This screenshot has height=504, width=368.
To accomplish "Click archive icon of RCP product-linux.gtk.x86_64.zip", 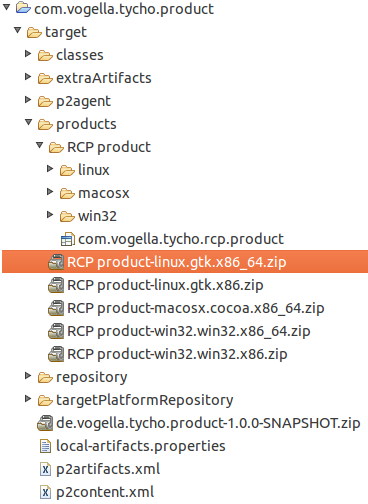I will 56,262.
